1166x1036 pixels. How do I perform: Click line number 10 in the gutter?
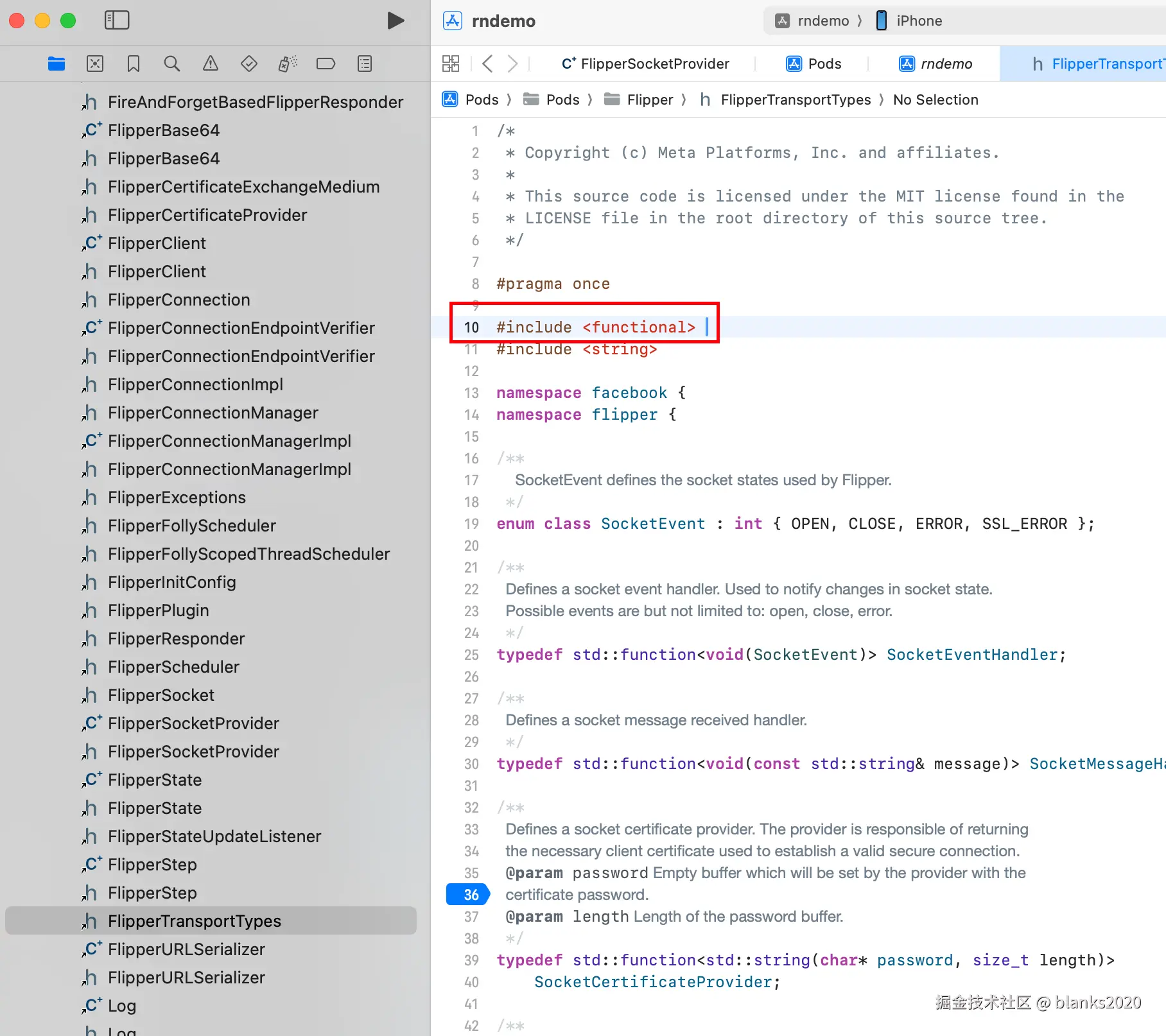[471, 327]
